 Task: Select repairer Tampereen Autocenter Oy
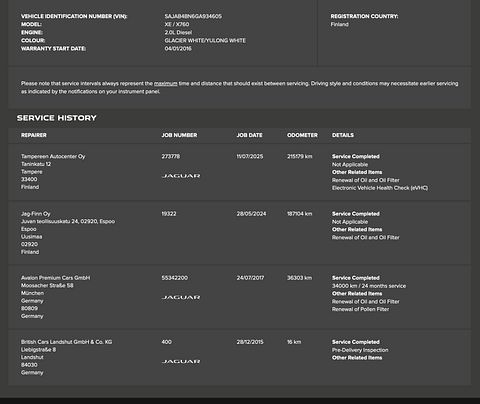click(x=53, y=156)
